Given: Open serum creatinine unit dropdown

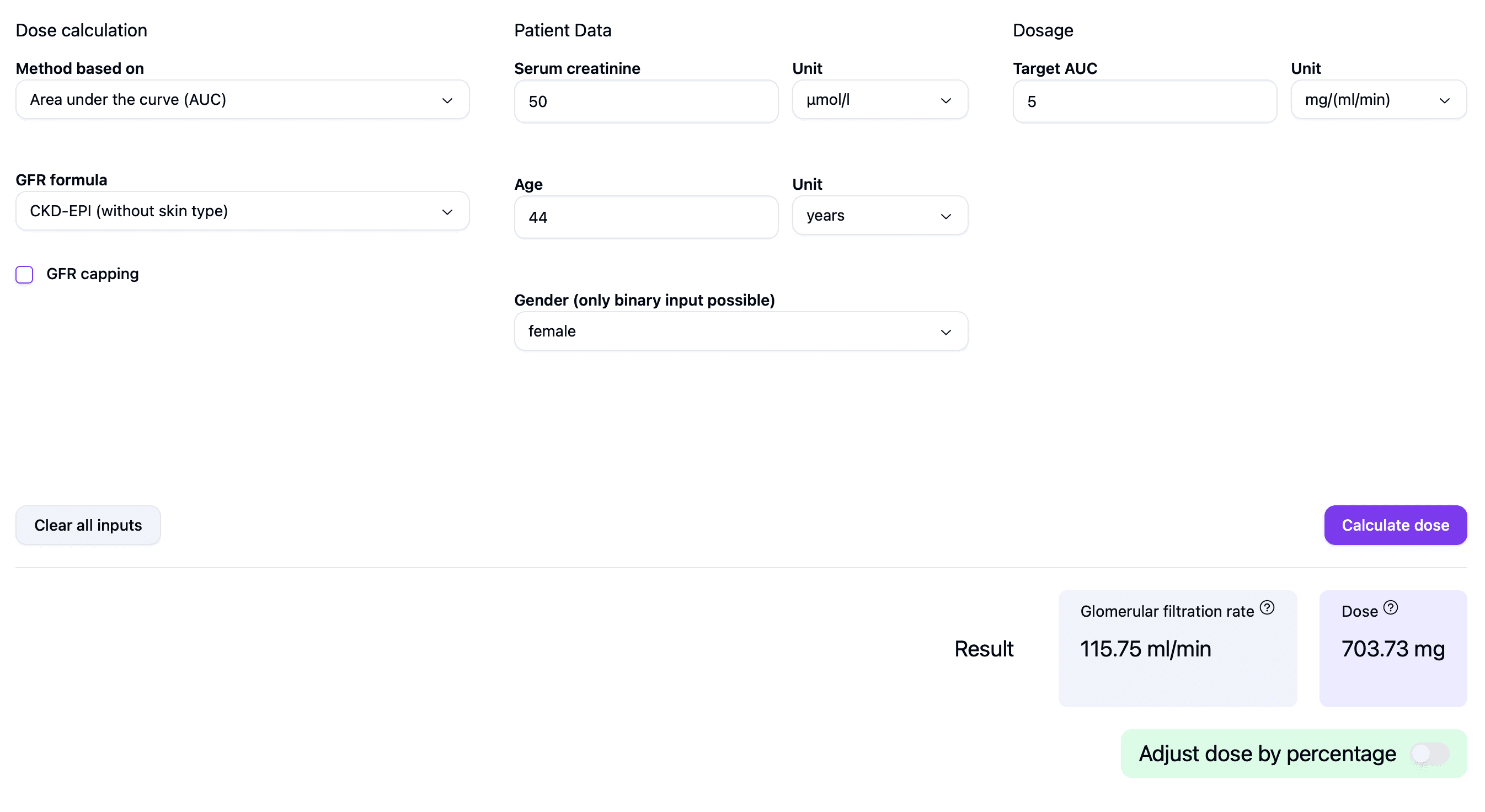Looking at the screenshot, I should pyautogui.click(x=879, y=100).
